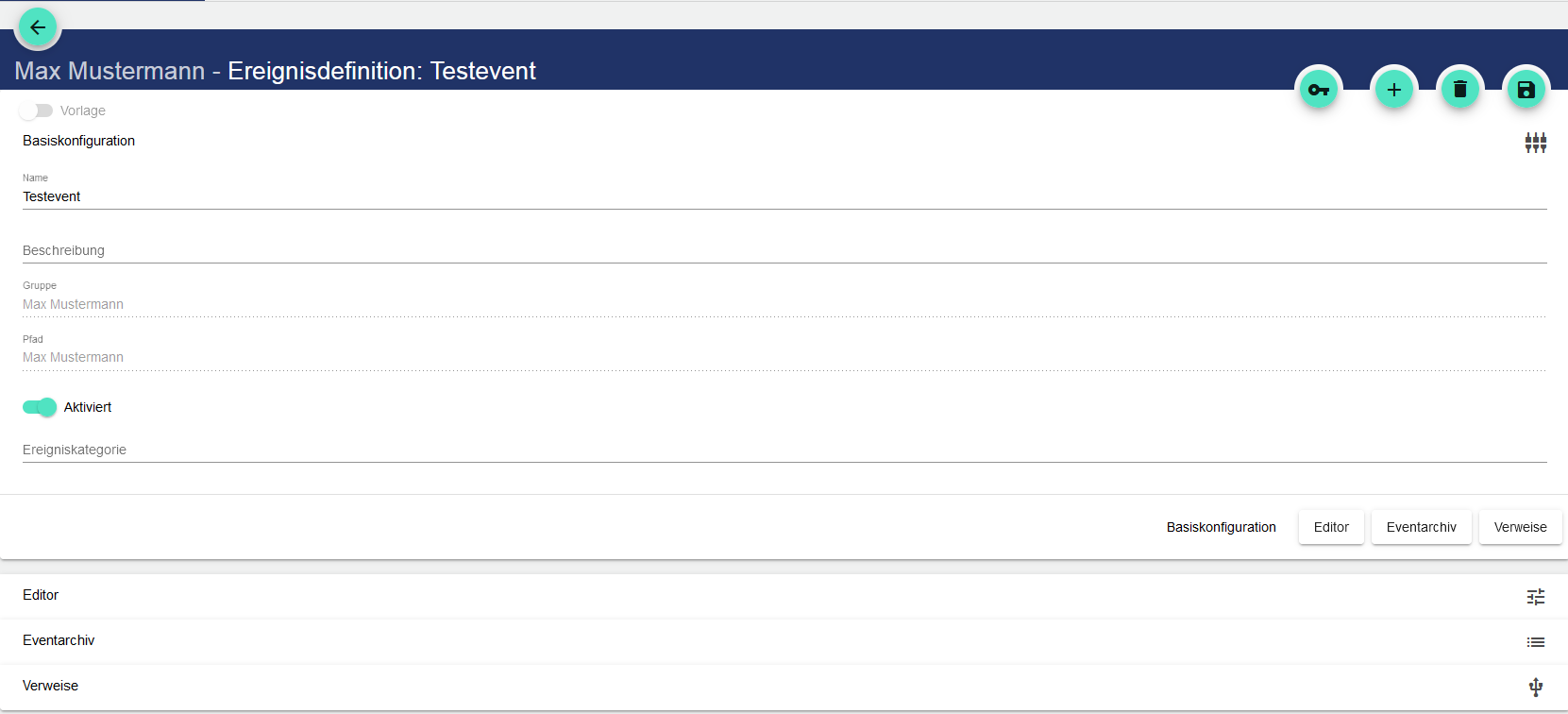The image size is (1568, 714).
Task: Click the Verweise tab button
Action: tap(1520, 527)
